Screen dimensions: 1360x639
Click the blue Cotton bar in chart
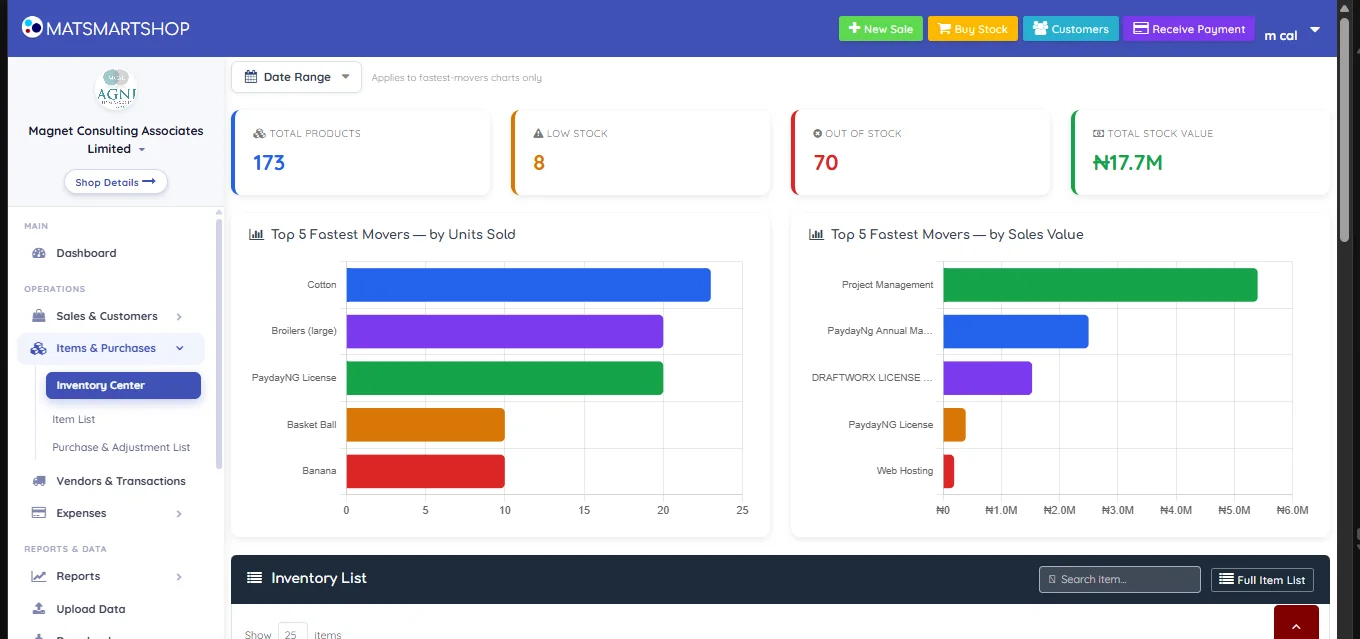[528, 285]
